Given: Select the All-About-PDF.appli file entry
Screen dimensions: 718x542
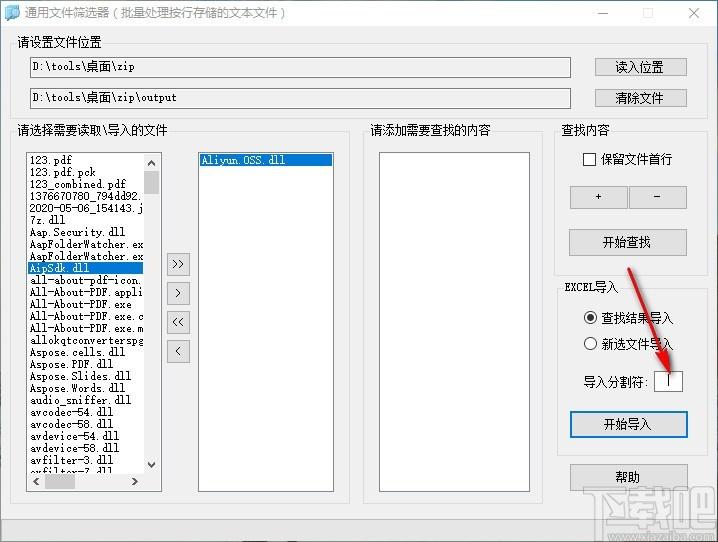Looking at the screenshot, I should (86, 292).
